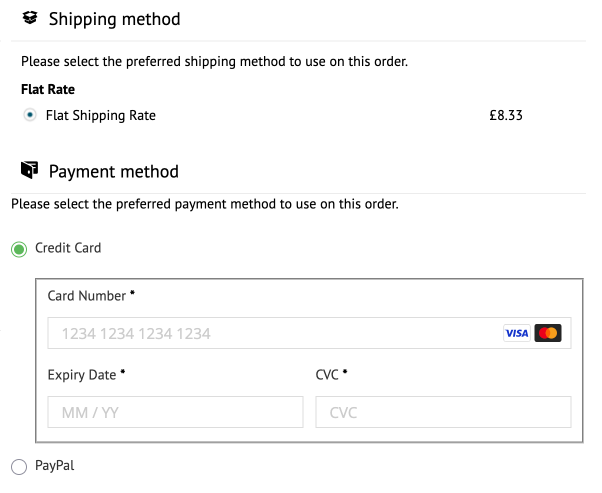
Task: Click the Payment method card icon
Action: 30,171
